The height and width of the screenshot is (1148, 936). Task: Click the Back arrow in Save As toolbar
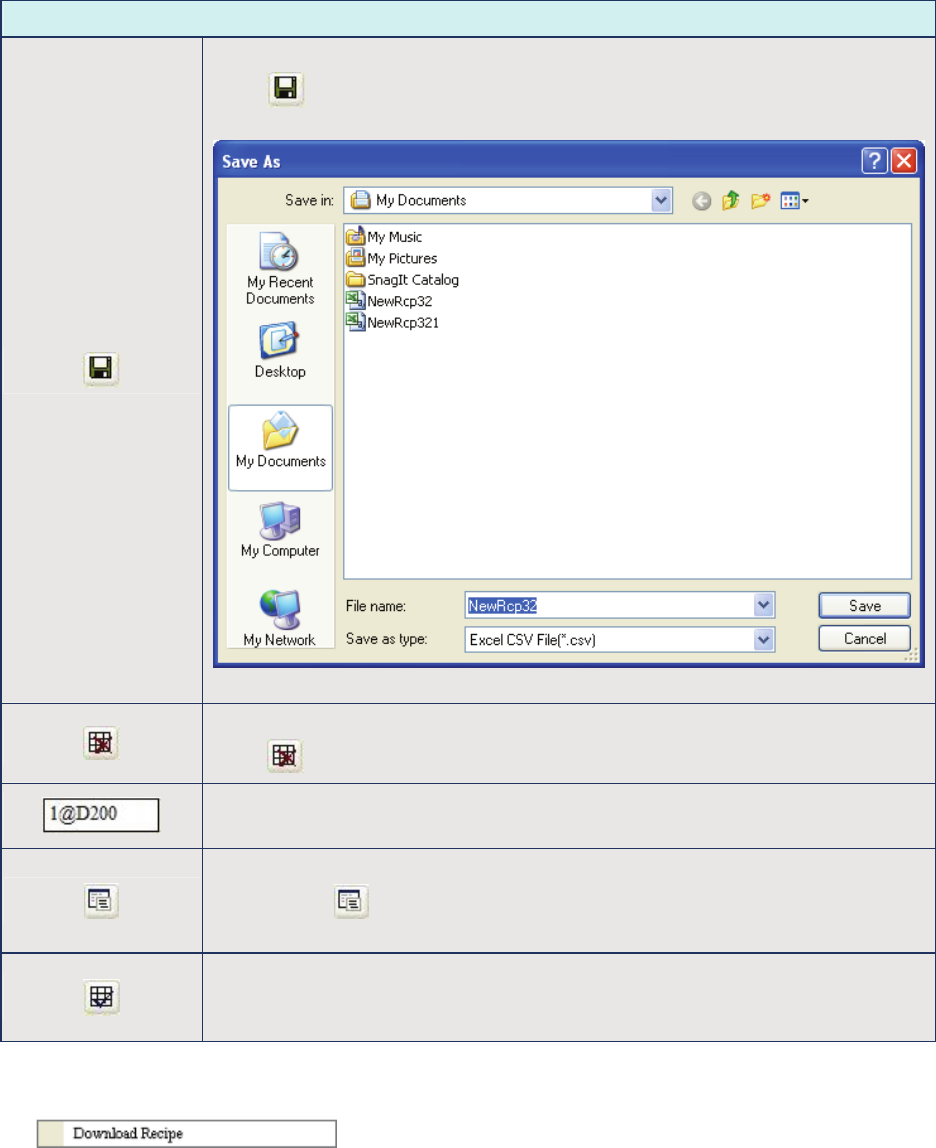(702, 201)
